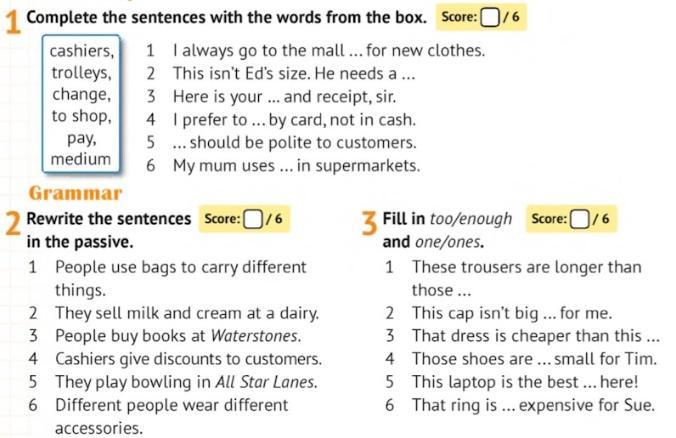Click the 'Complete the sentences' instruction heading

tap(226, 18)
